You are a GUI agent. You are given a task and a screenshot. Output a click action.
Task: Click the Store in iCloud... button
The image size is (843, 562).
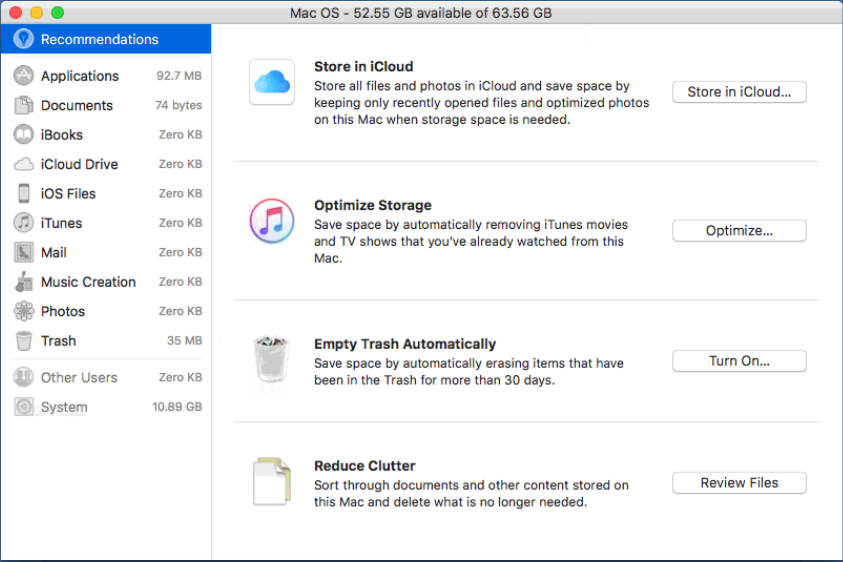point(739,92)
